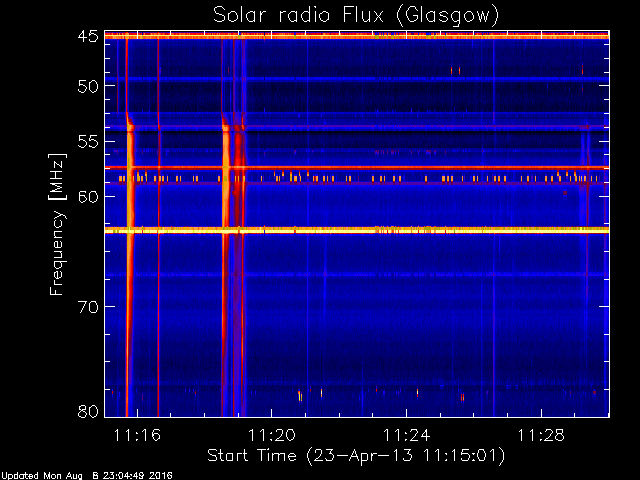The width and height of the screenshot is (640, 480).
Task: Click the 'Solar radio Flux (Glasgow)' title
Action: tap(356, 16)
